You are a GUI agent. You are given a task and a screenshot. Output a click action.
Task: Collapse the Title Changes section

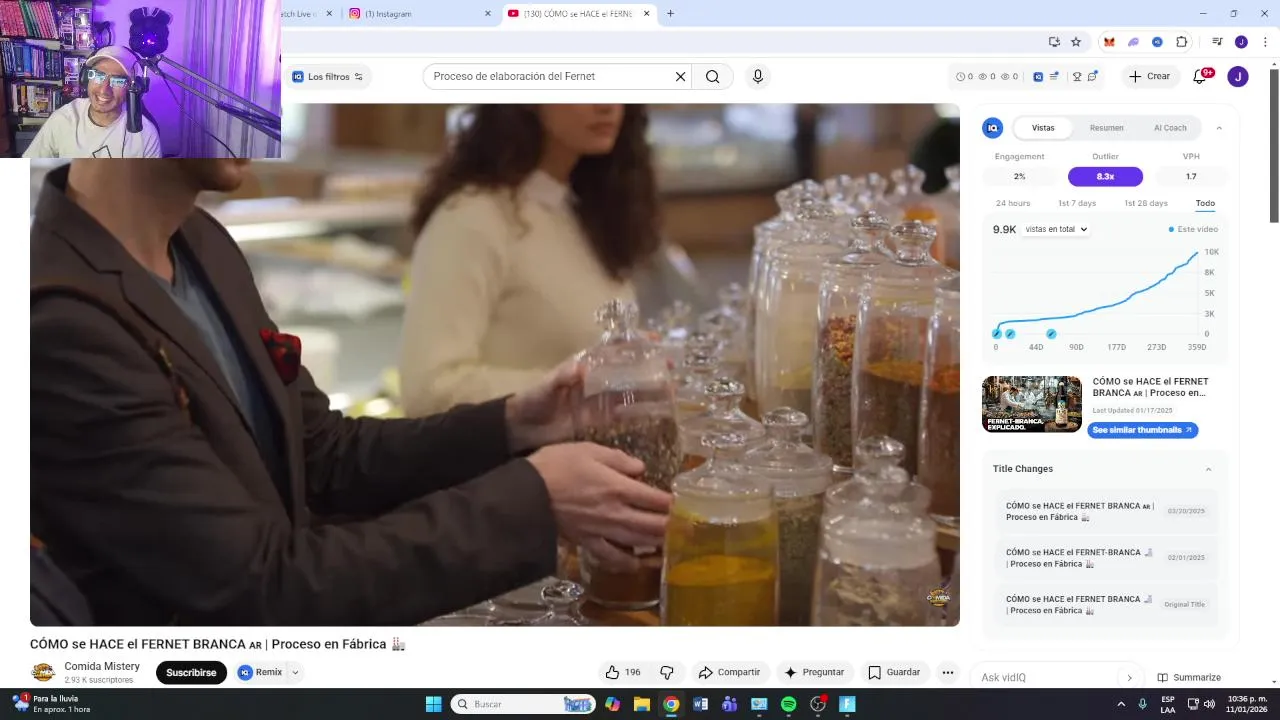[1208, 469]
